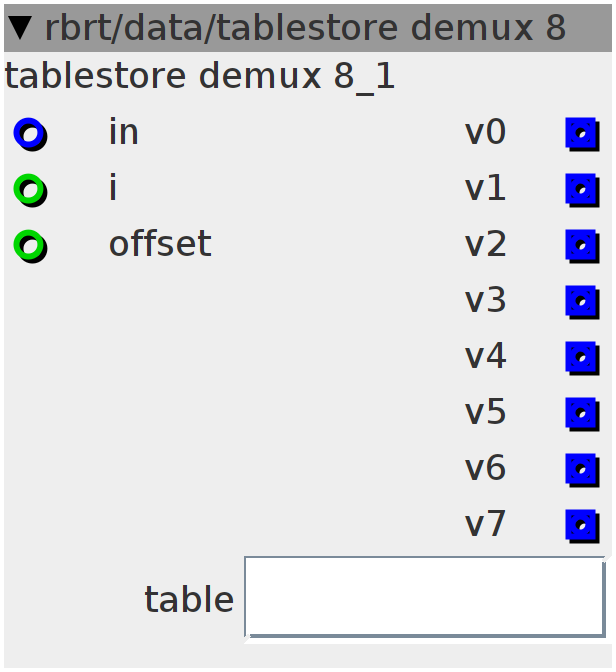The width and height of the screenshot is (616, 672).
Task: Click the blue 'in' inlet circle
Action: pyautogui.click(x=30, y=134)
